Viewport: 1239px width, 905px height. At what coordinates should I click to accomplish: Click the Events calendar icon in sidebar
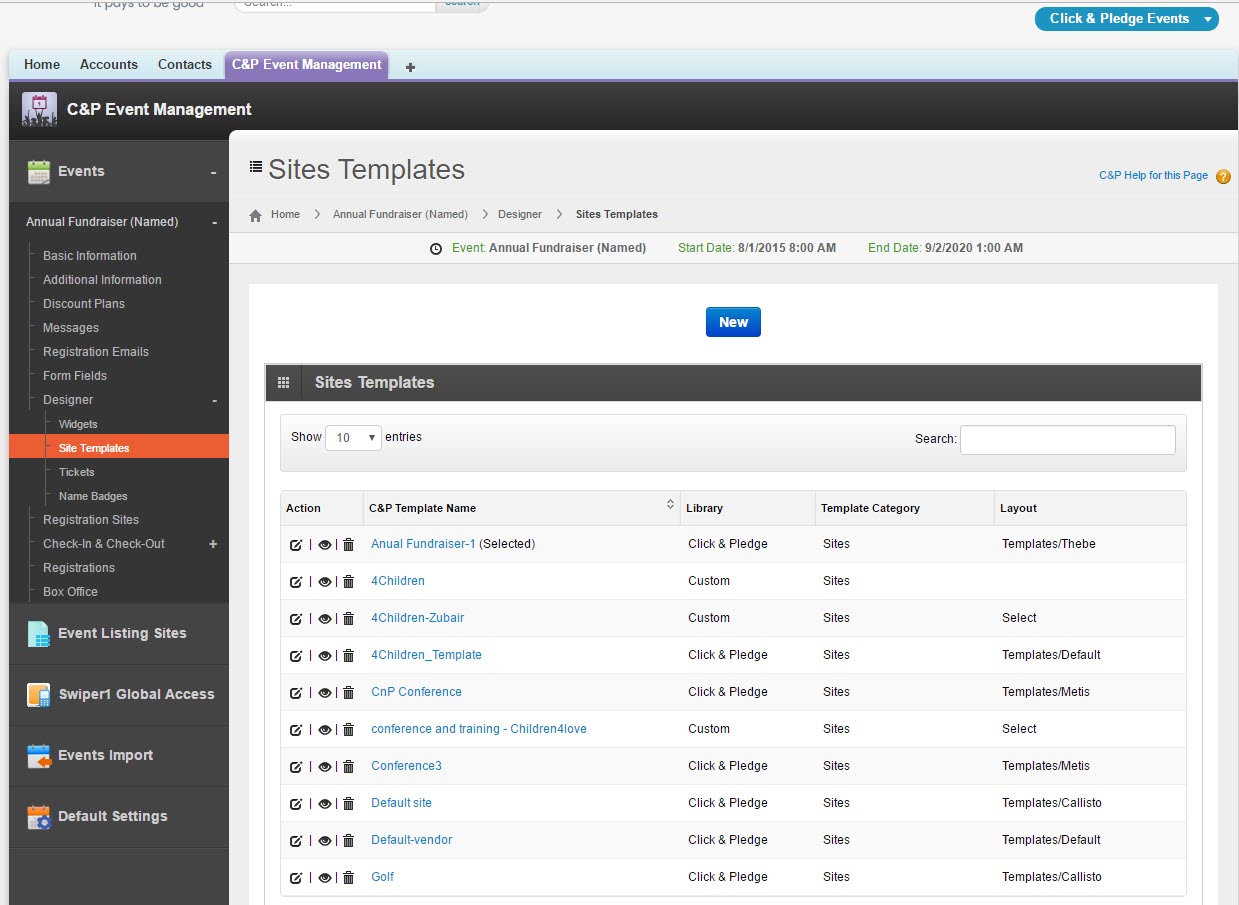(36, 171)
